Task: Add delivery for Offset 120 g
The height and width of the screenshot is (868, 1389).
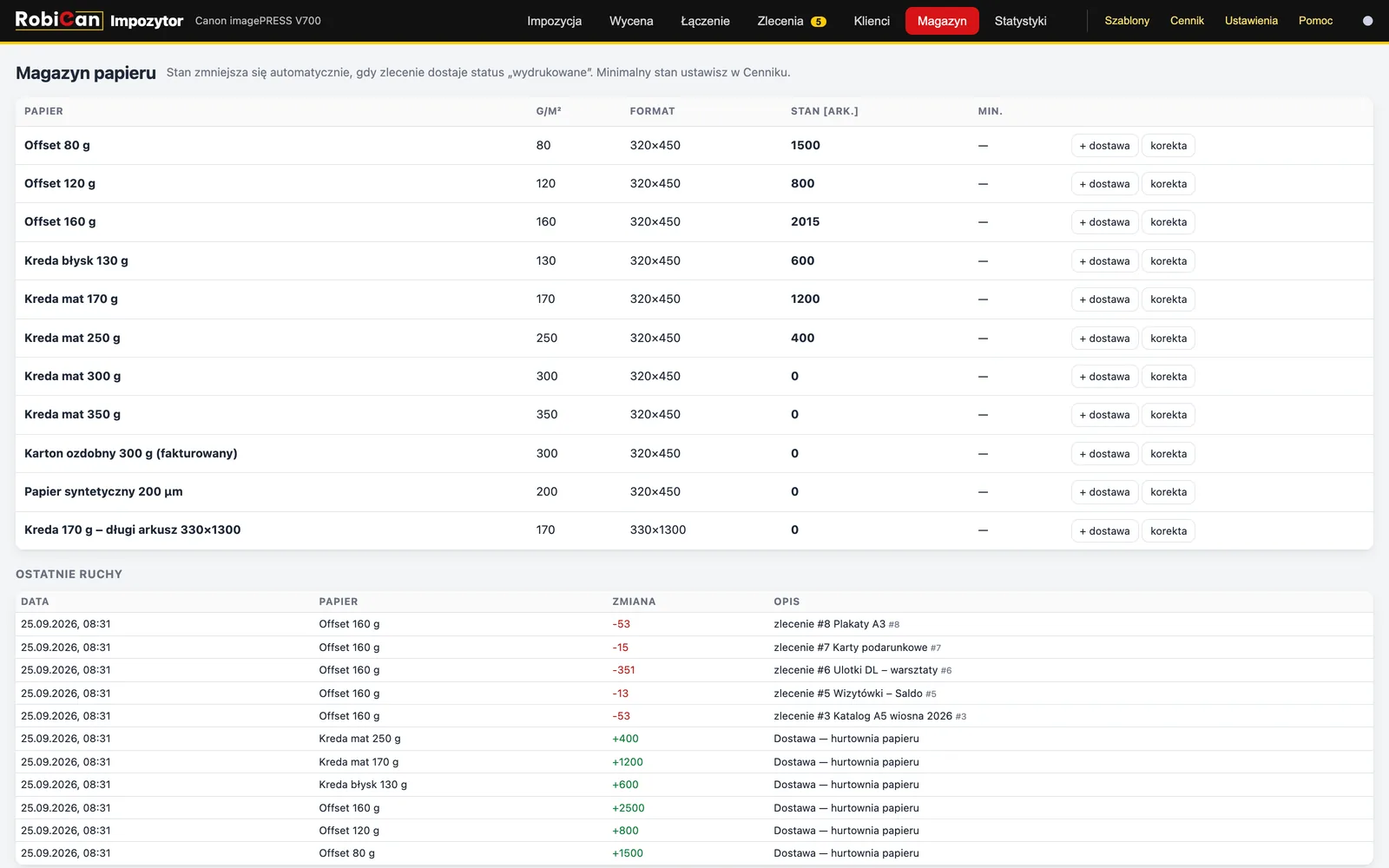Action: [x=1104, y=184]
